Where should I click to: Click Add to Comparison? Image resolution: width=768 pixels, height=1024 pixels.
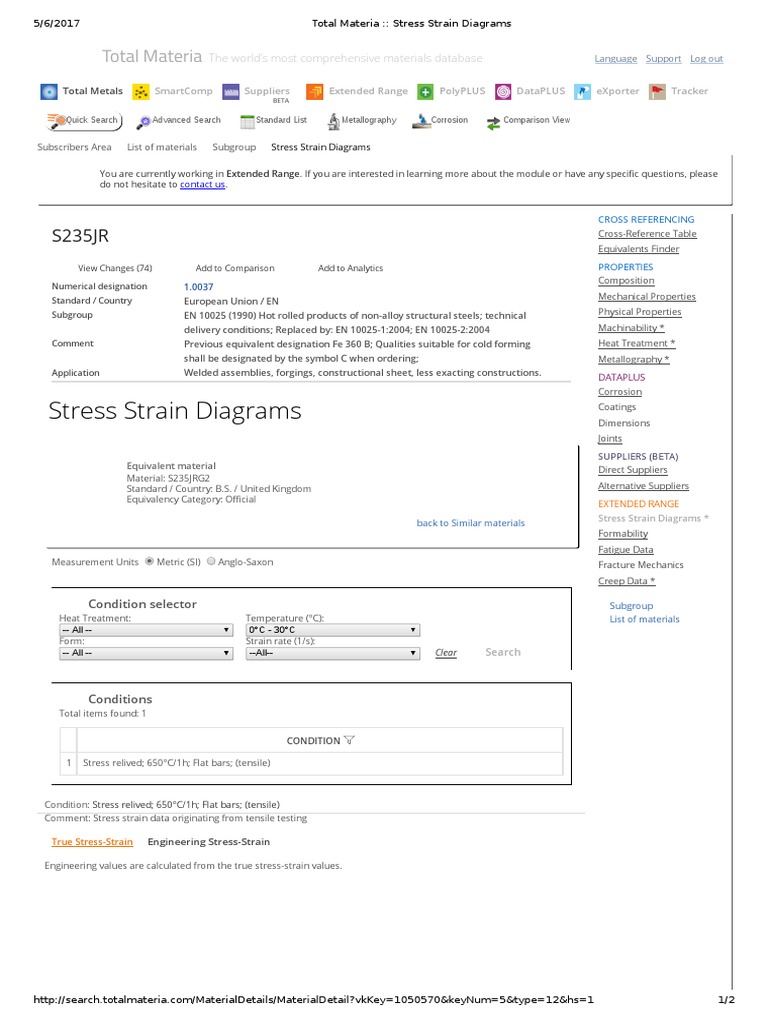pos(235,268)
